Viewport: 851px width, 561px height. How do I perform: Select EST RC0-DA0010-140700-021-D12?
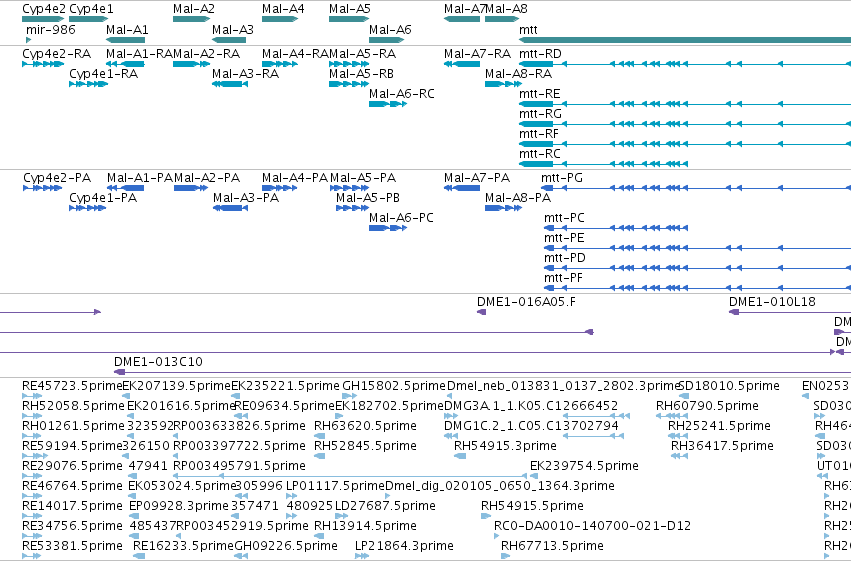tap(497, 536)
